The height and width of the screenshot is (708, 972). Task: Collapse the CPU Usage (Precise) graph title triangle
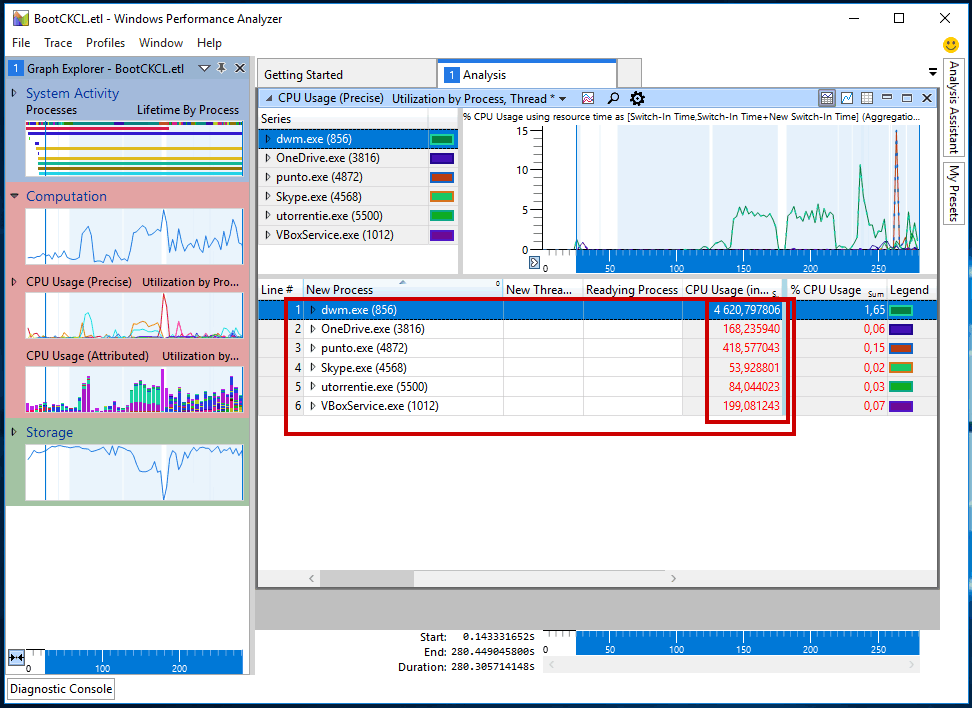pos(269,98)
